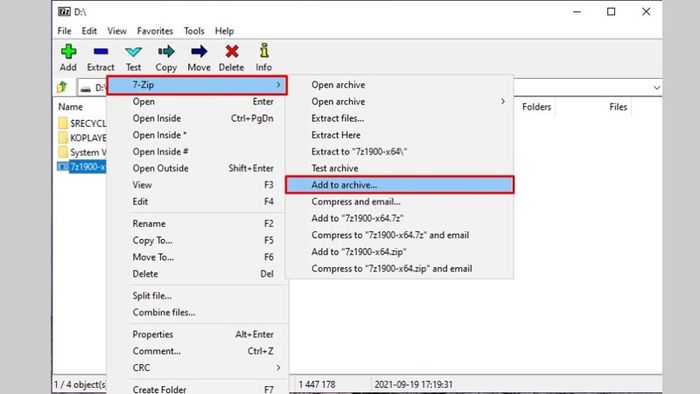
Task: Open the Favorites menu
Action: pyautogui.click(x=155, y=31)
